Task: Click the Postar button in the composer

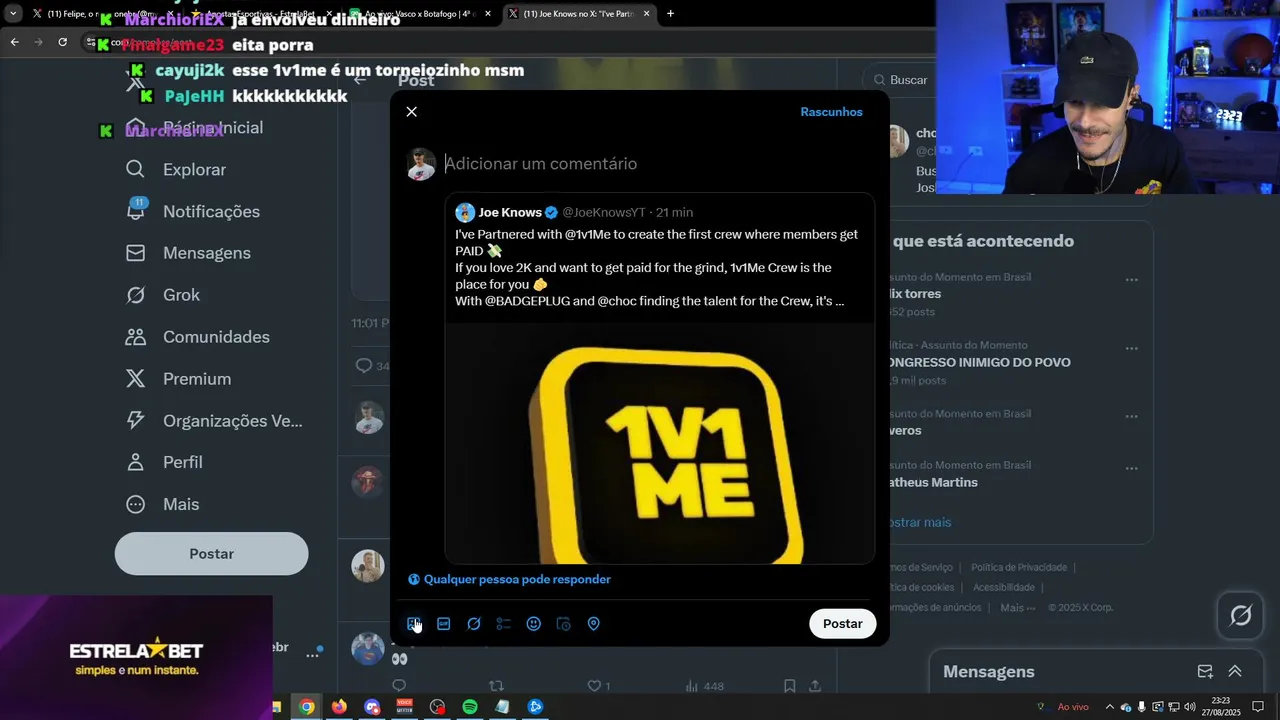Action: pos(842,624)
